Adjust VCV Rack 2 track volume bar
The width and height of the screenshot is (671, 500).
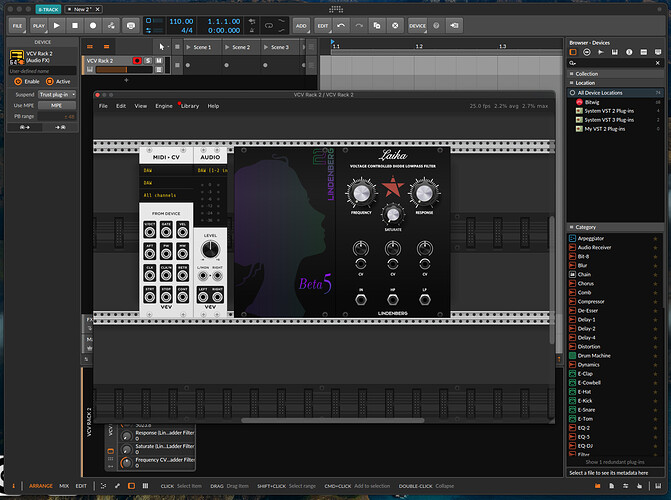pyautogui.click(x=125, y=69)
